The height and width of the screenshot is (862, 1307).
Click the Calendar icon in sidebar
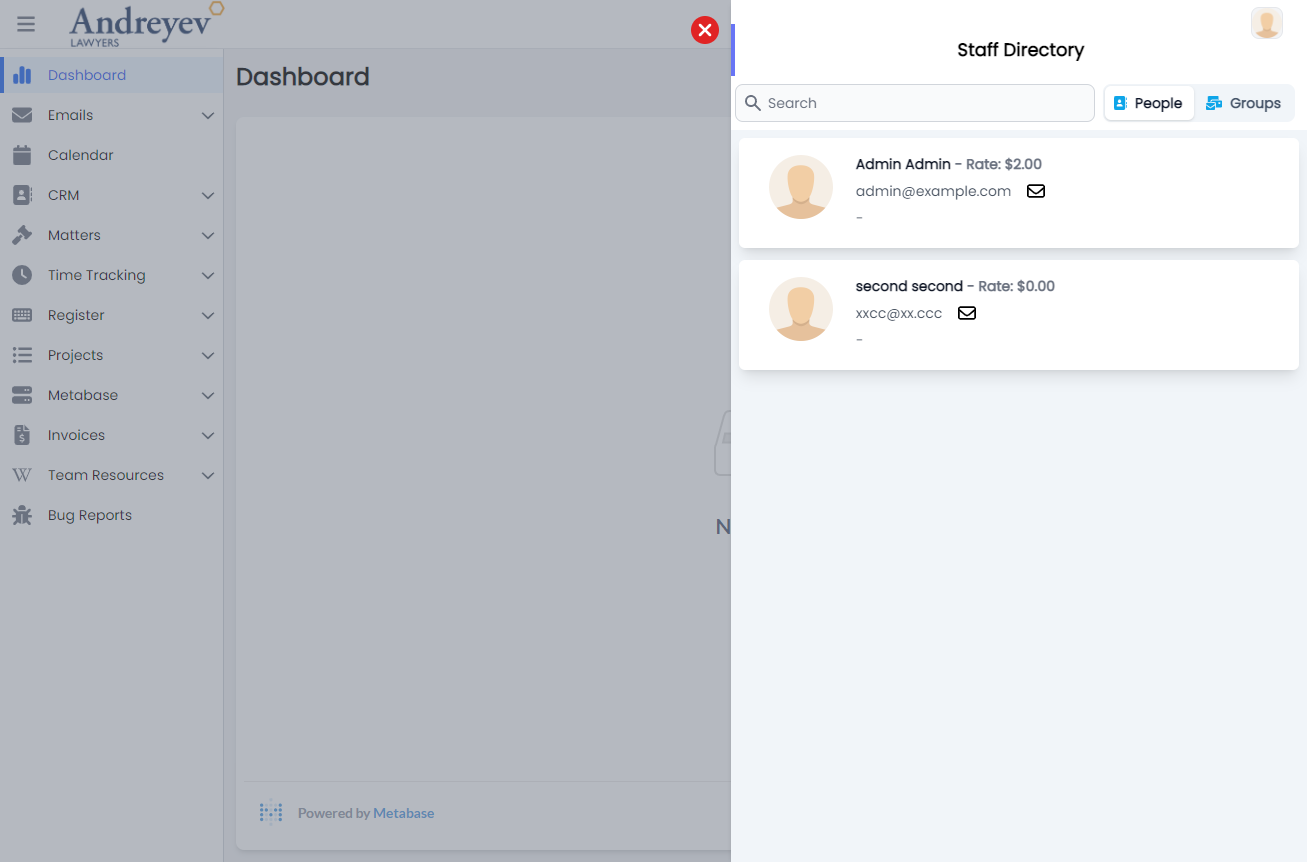22,155
